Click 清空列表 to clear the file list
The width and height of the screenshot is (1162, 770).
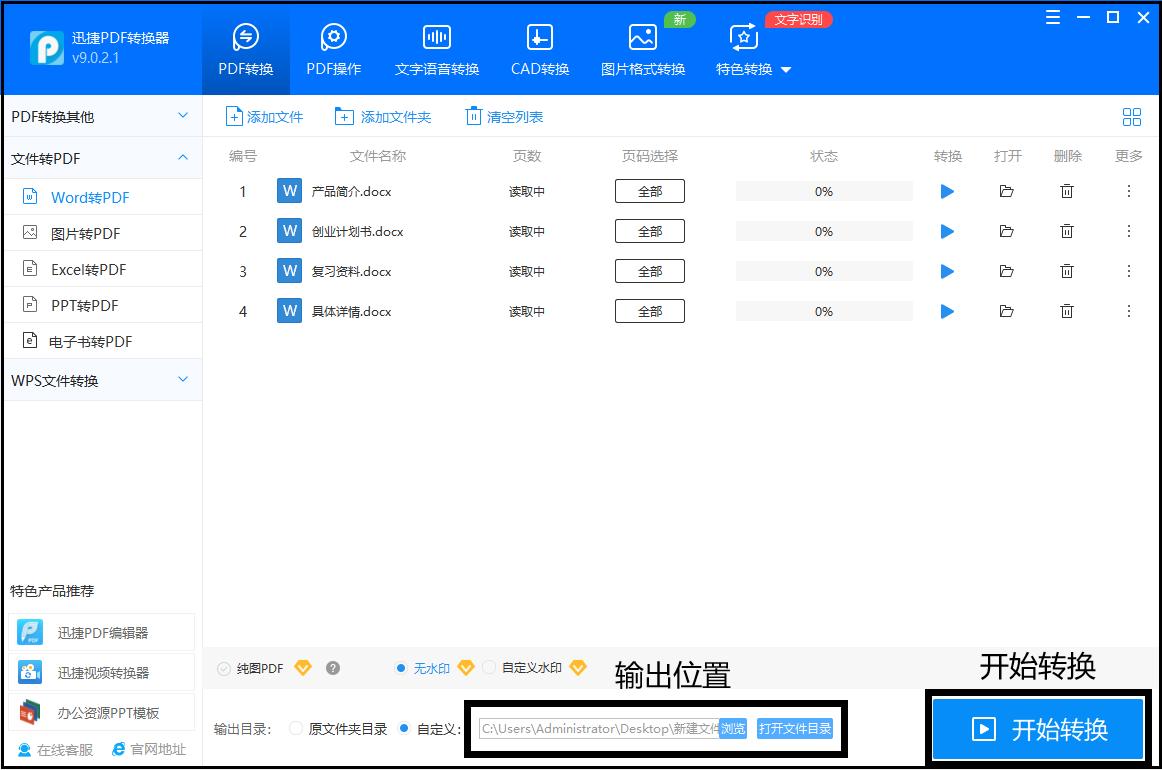click(503, 116)
